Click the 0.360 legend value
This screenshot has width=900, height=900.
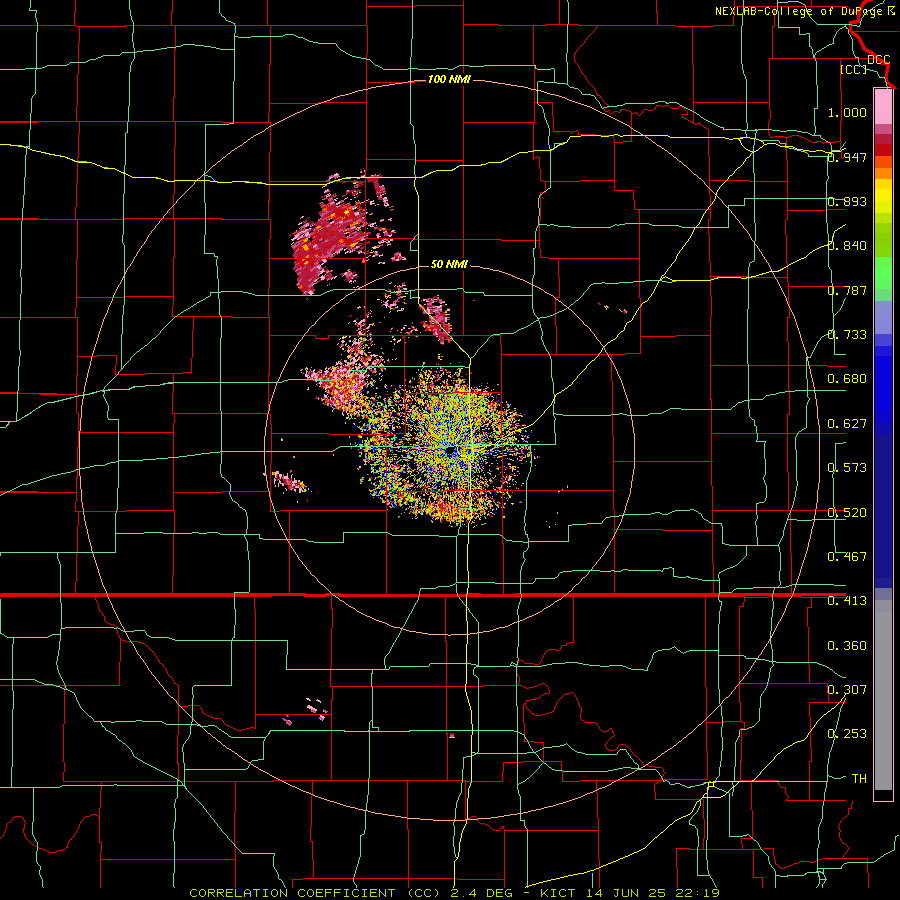(847, 646)
